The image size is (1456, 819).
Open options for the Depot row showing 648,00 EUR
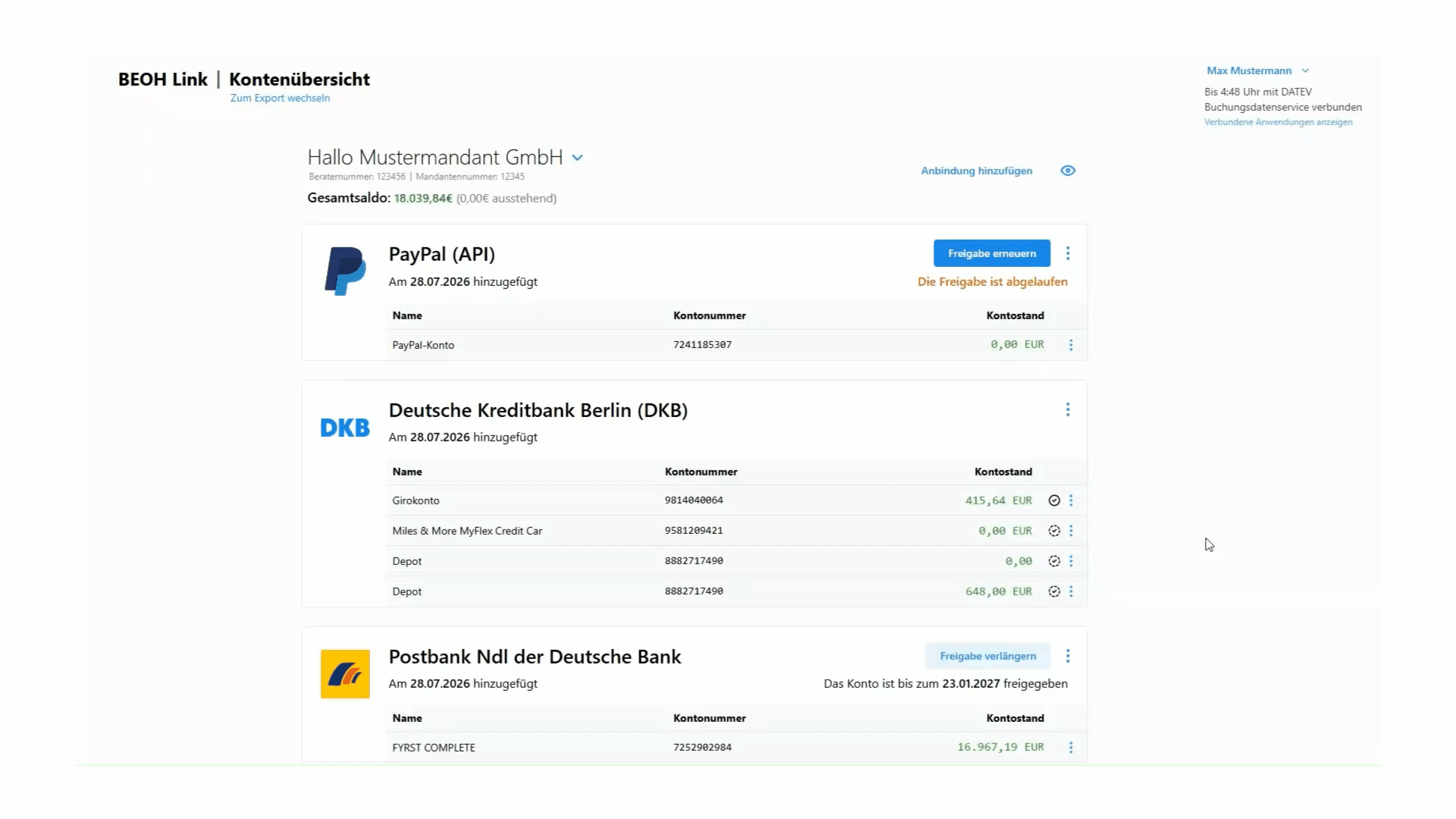coord(1071,591)
